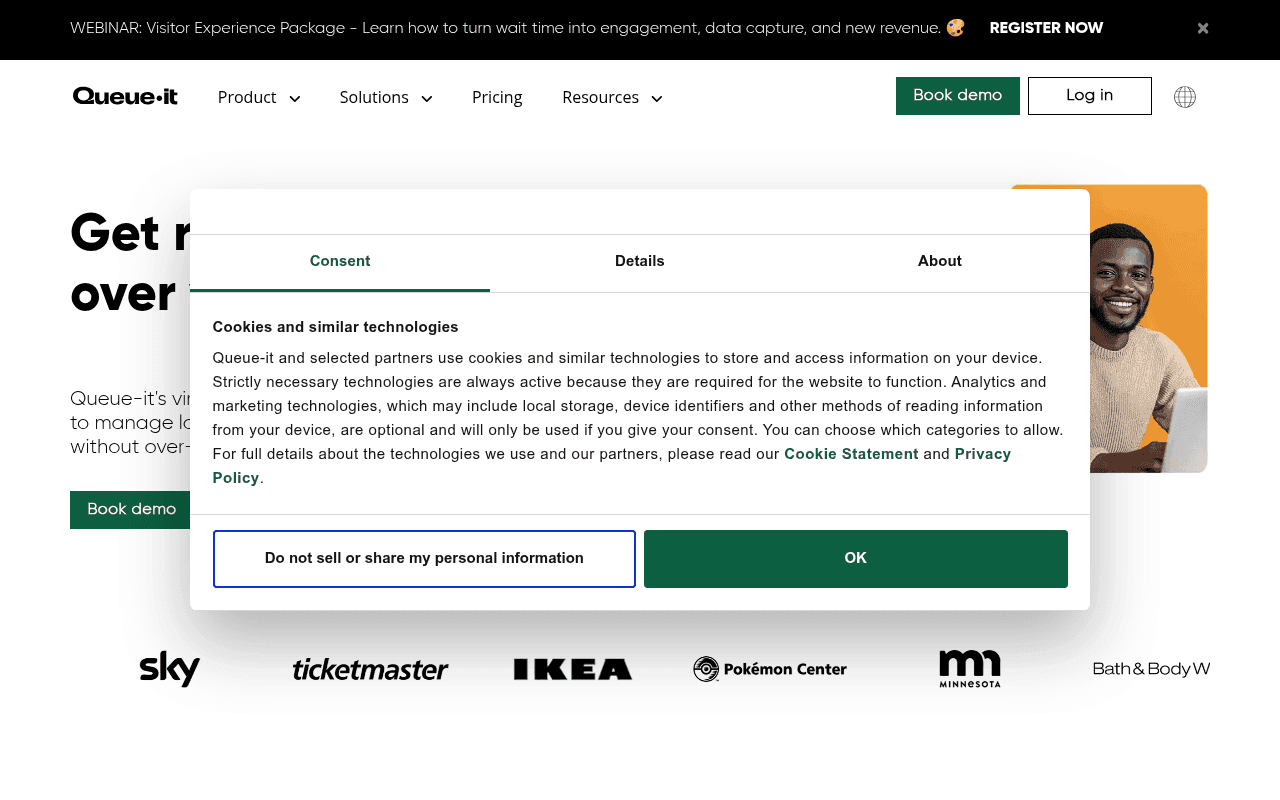This screenshot has width=1280, height=800.
Task: Click the Minnesota logo
Action: click(969, 668)
